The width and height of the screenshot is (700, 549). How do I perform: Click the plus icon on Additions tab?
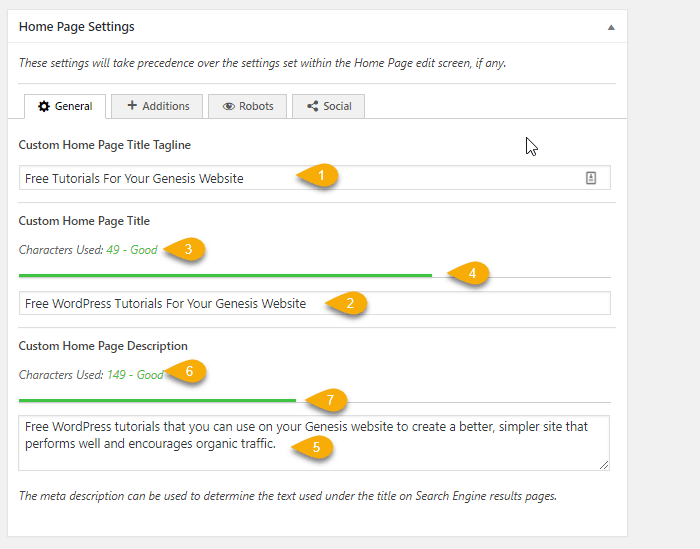tap(132, 106)
